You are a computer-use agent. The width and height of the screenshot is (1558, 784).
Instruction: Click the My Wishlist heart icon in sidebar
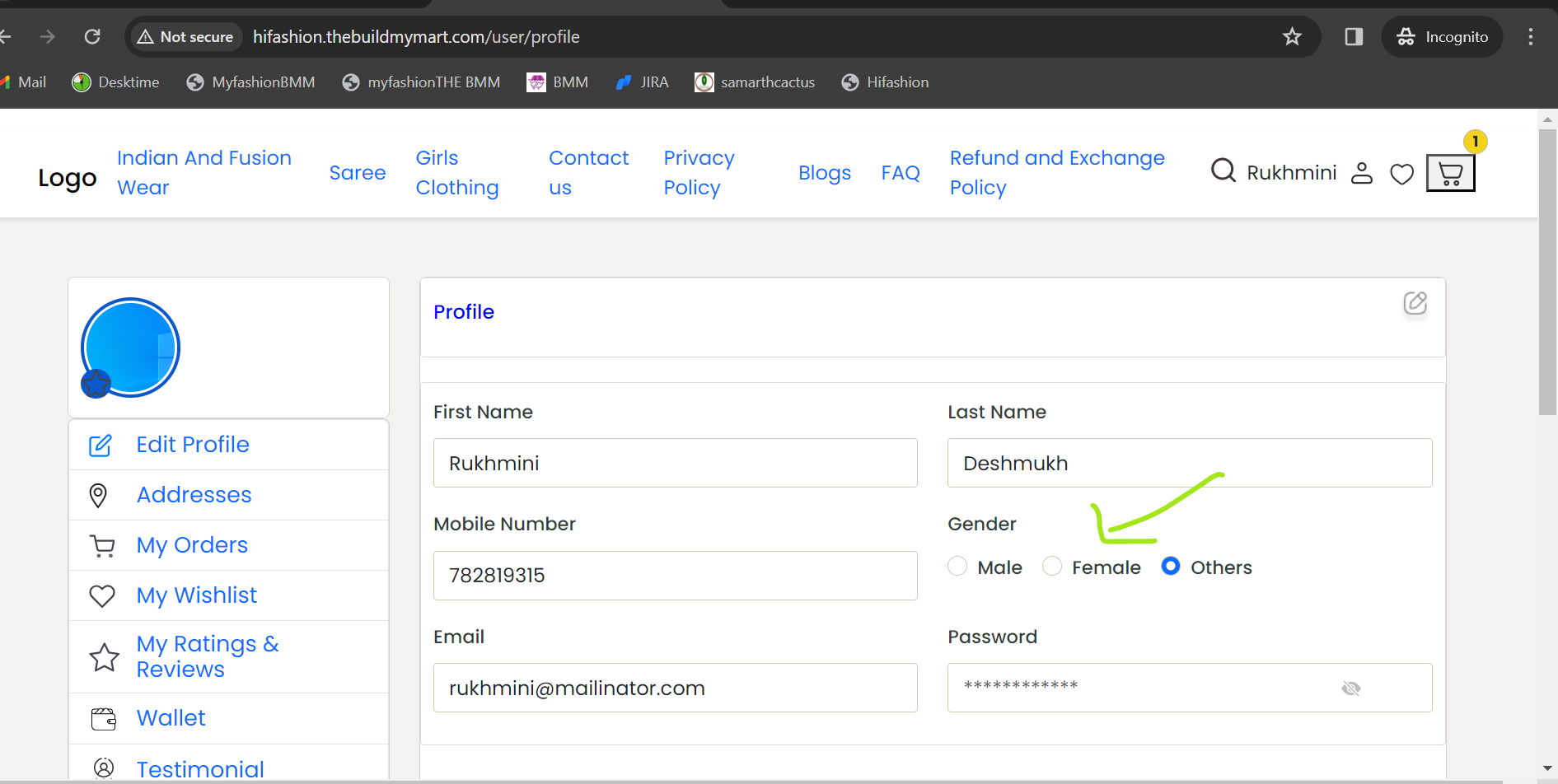102,595
